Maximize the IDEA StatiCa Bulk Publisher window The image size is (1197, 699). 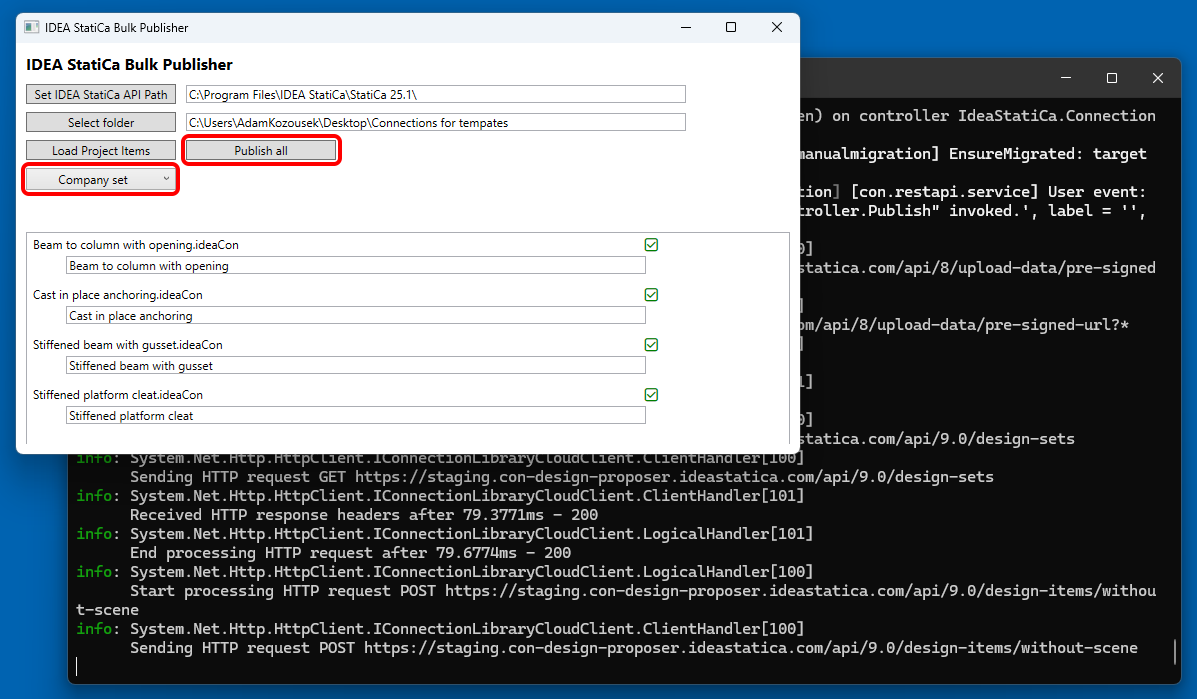[x=731, y=28]
